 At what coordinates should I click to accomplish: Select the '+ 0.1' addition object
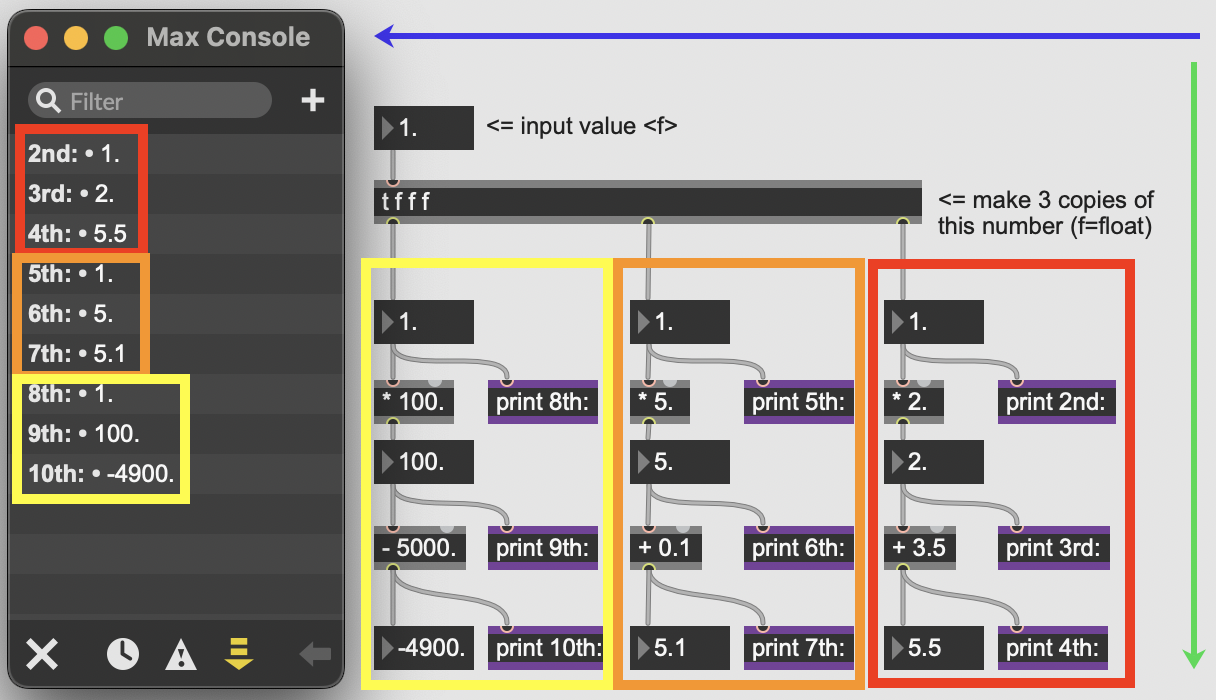667,548
